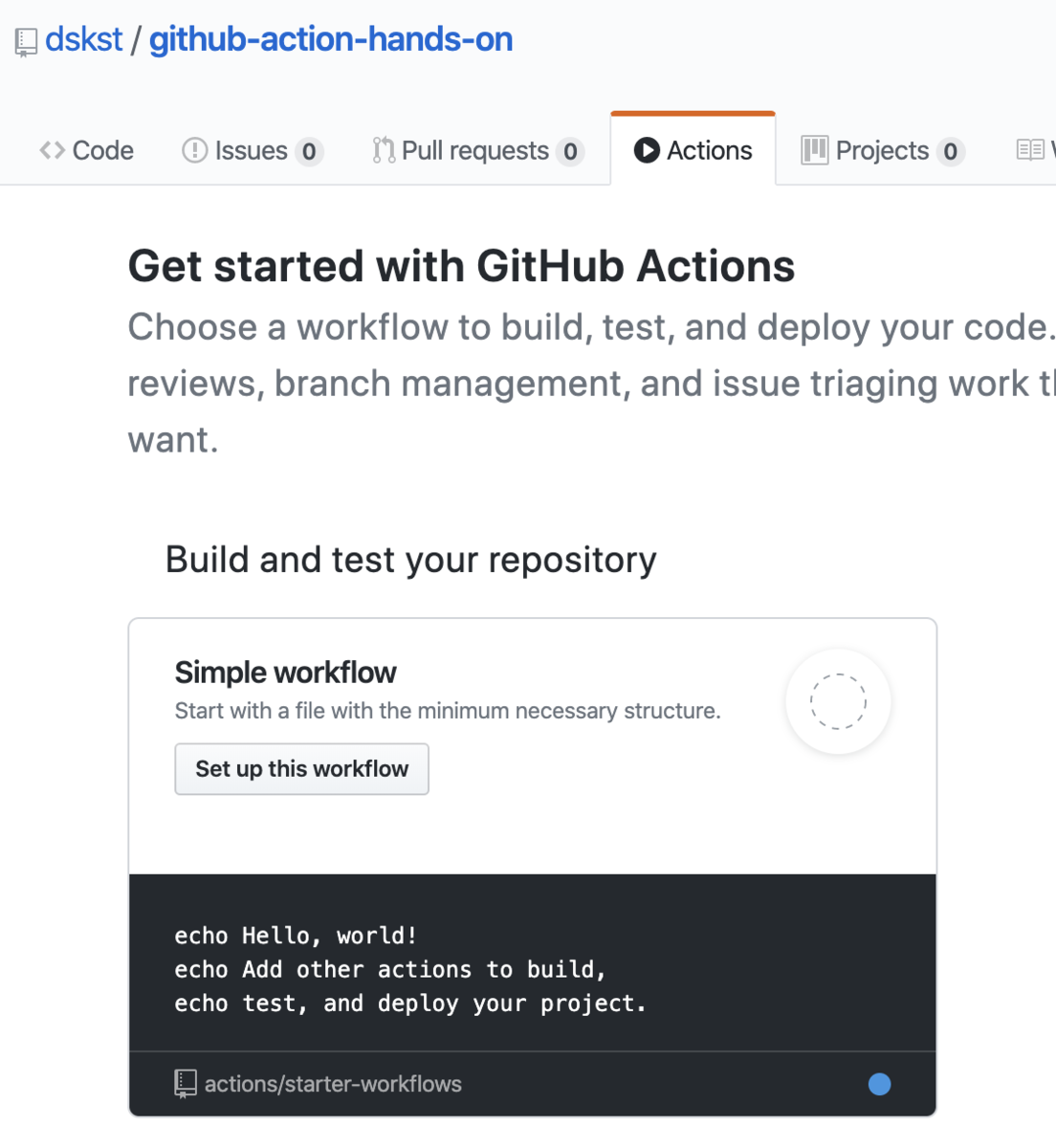Click the Issues exclamation circle icon
The image size is (1056, 1148).
tap(194, 150)
